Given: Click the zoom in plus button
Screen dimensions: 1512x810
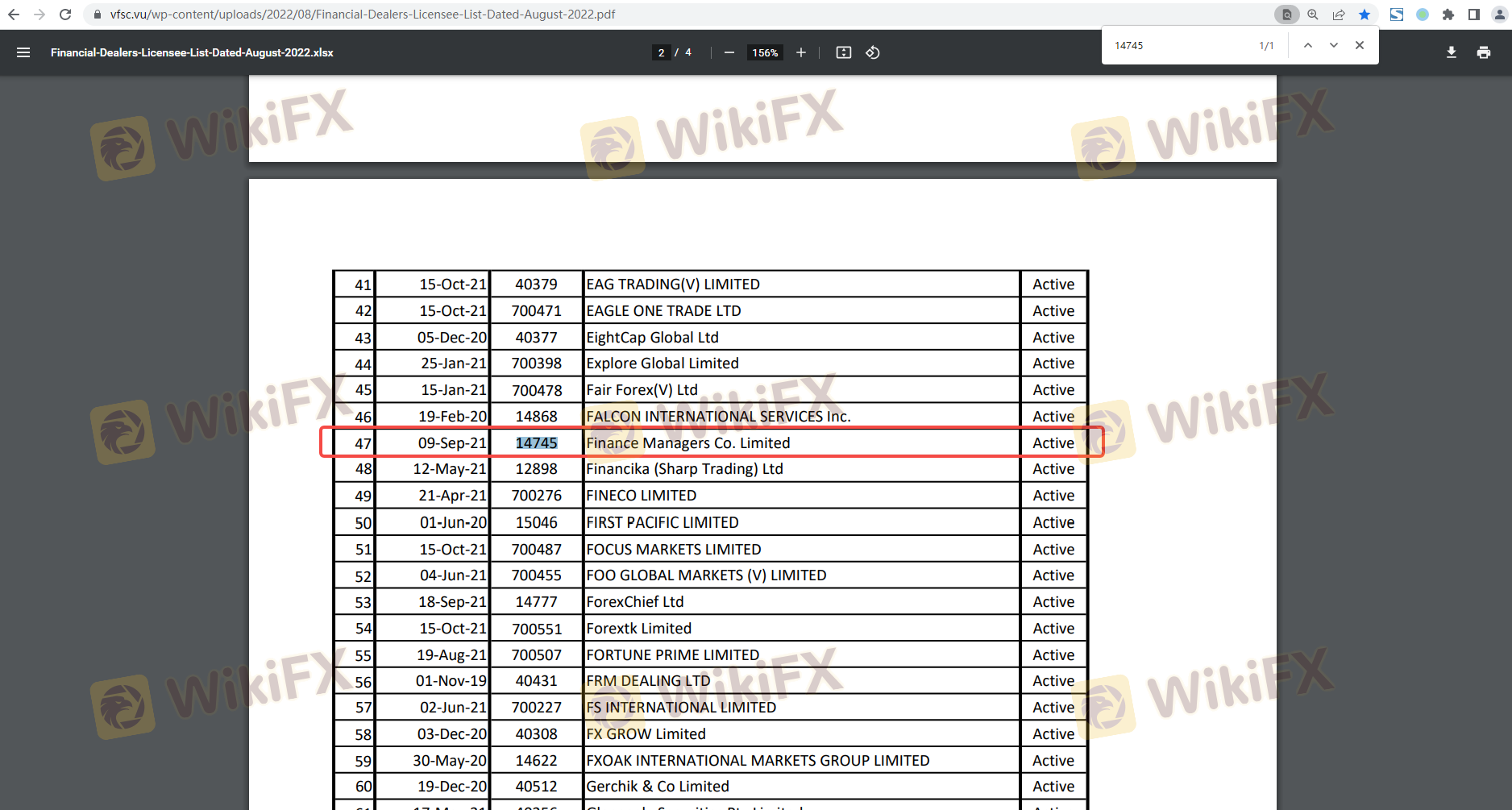Looking at the screenshot, I should click(800, 52).
